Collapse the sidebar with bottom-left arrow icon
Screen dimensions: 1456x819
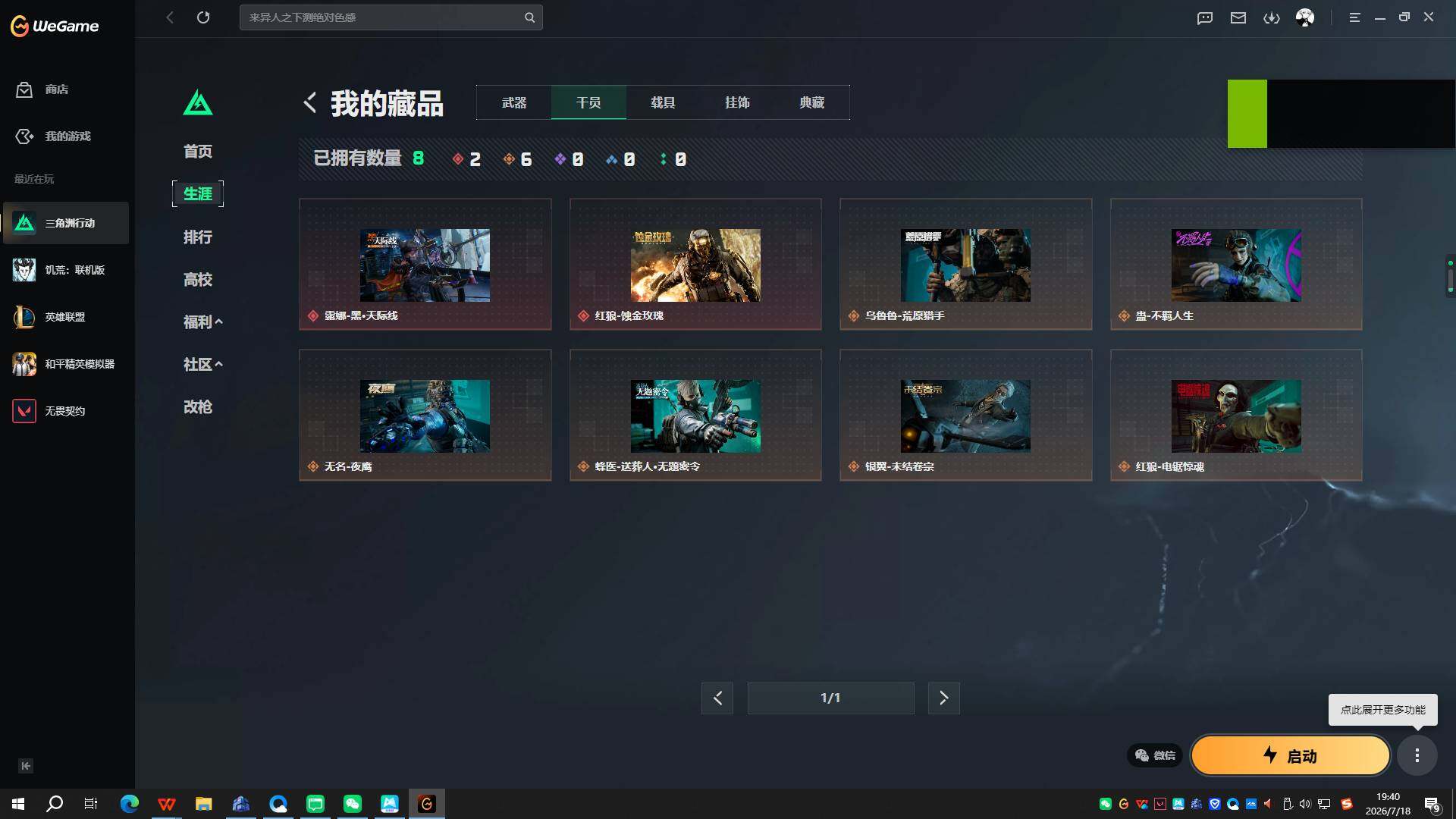point(26,766)
